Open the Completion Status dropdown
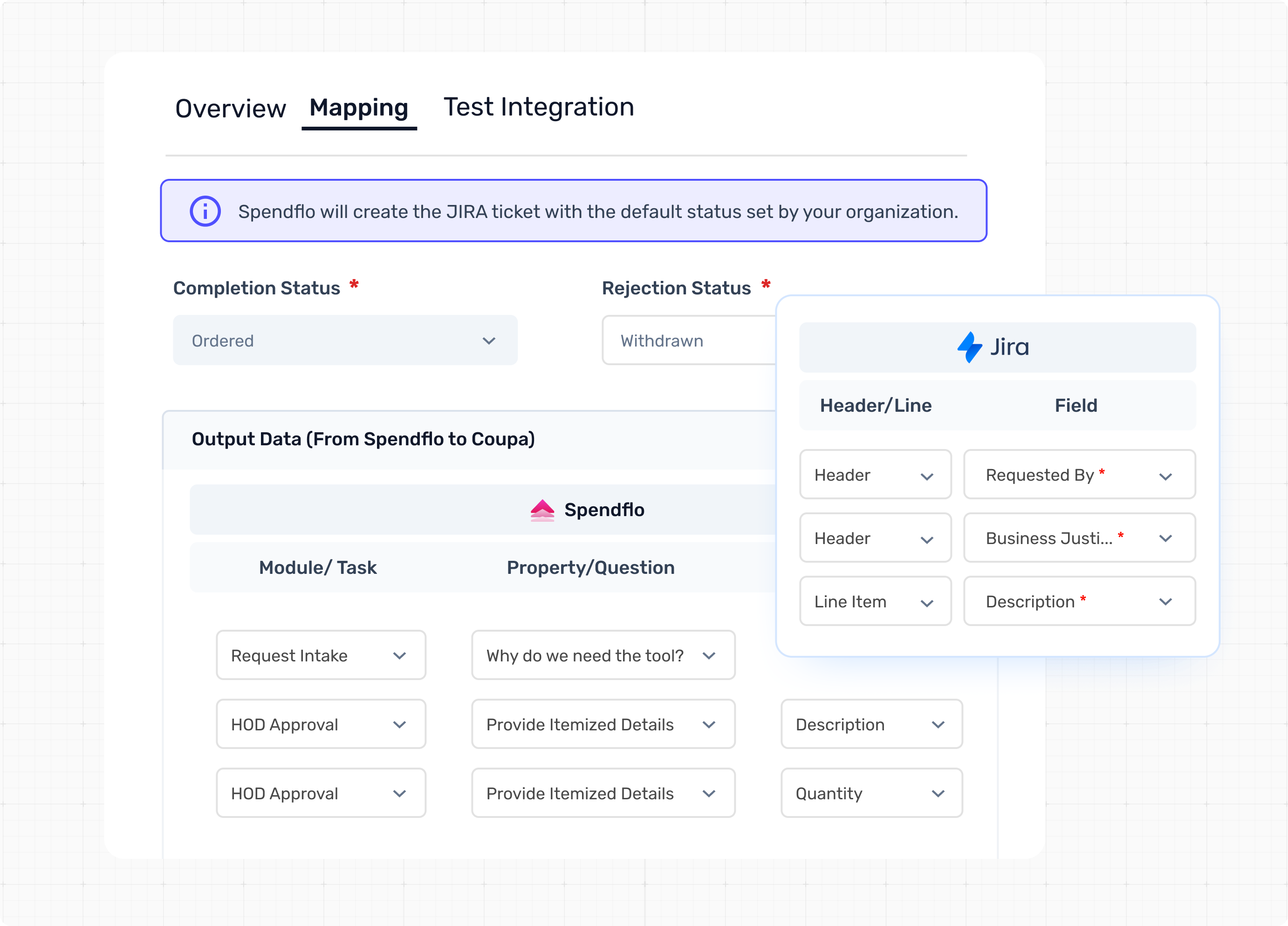Viewport: 1288px width, 926px height. (345, 340)
